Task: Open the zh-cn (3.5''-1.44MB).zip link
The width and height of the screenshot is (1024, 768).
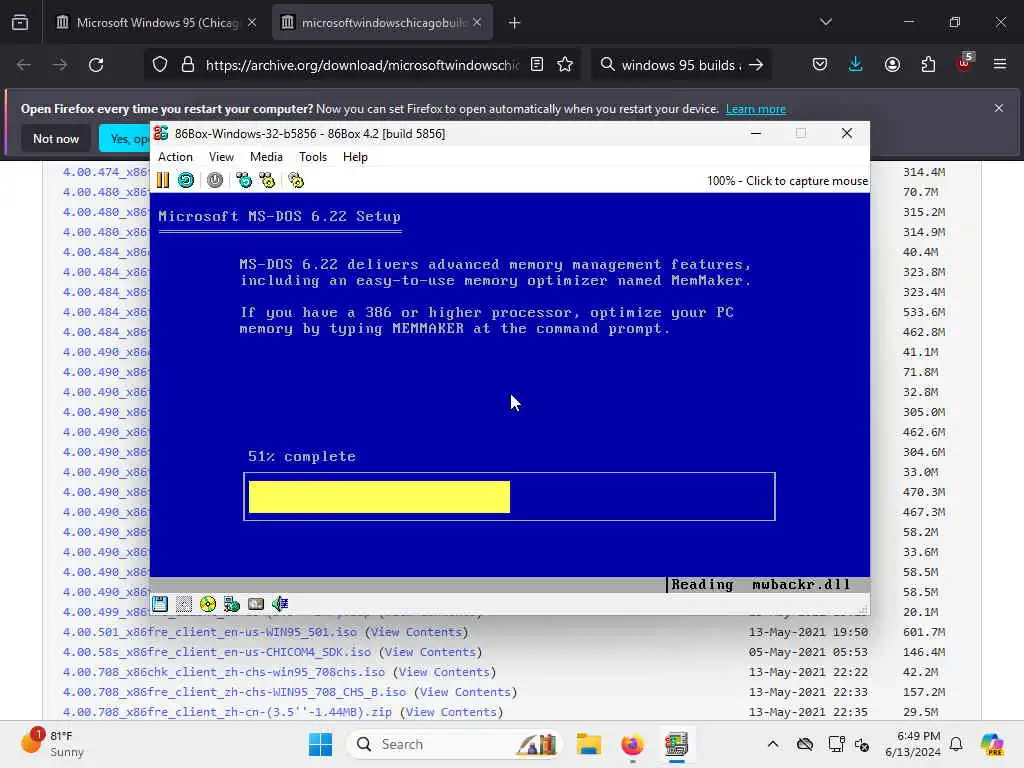Action: coord(227,712)
